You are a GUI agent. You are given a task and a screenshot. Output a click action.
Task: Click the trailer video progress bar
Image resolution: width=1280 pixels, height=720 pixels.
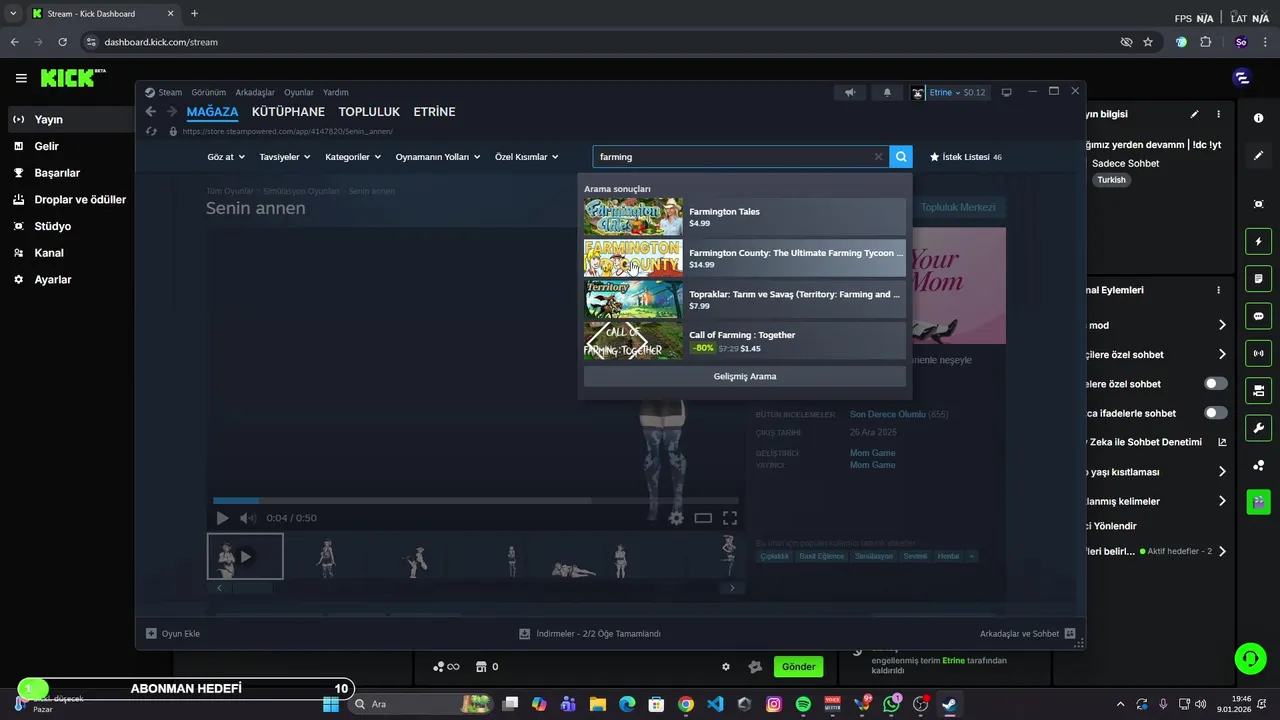[x=476, y=500]
